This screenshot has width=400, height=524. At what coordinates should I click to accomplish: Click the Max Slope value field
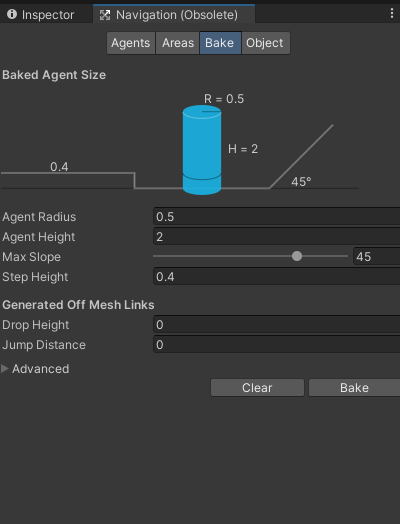(x=377, y=257)
